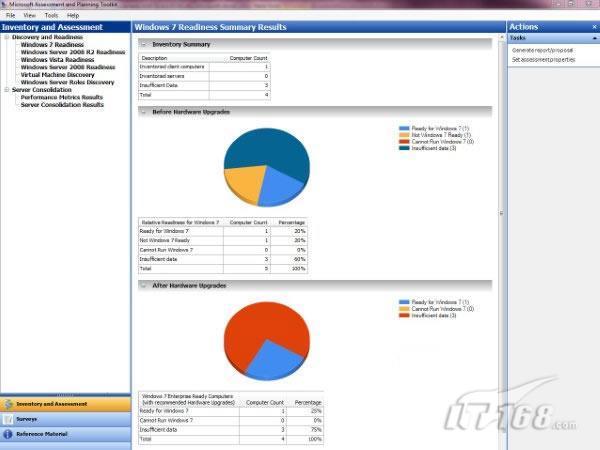Image resolution: width=600 pixels, height=450 pixels.
Task: Click Not Windows 7 Ready legend swatch
Action: (404, 135)
